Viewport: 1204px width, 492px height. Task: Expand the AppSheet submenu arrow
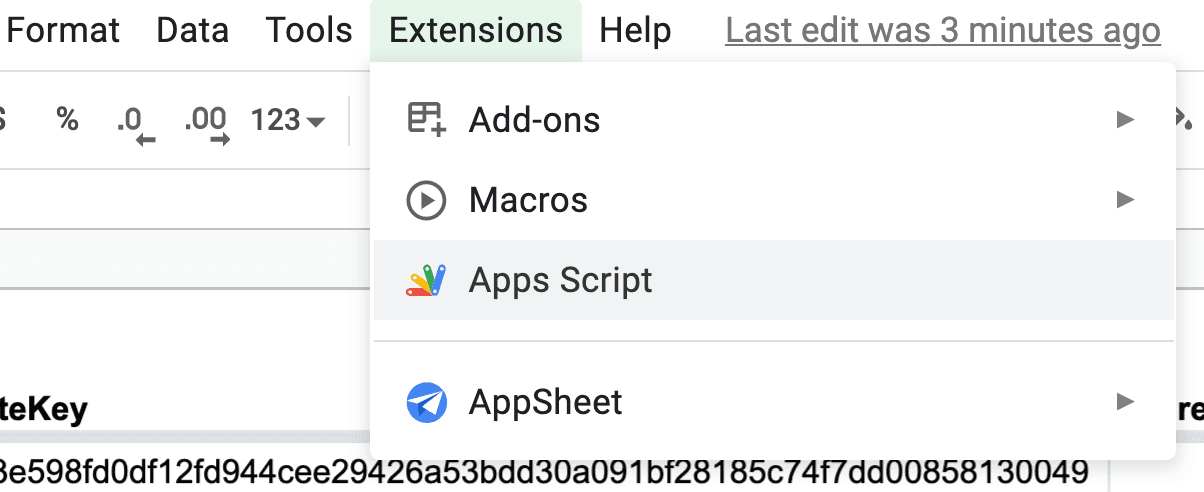1126,402
